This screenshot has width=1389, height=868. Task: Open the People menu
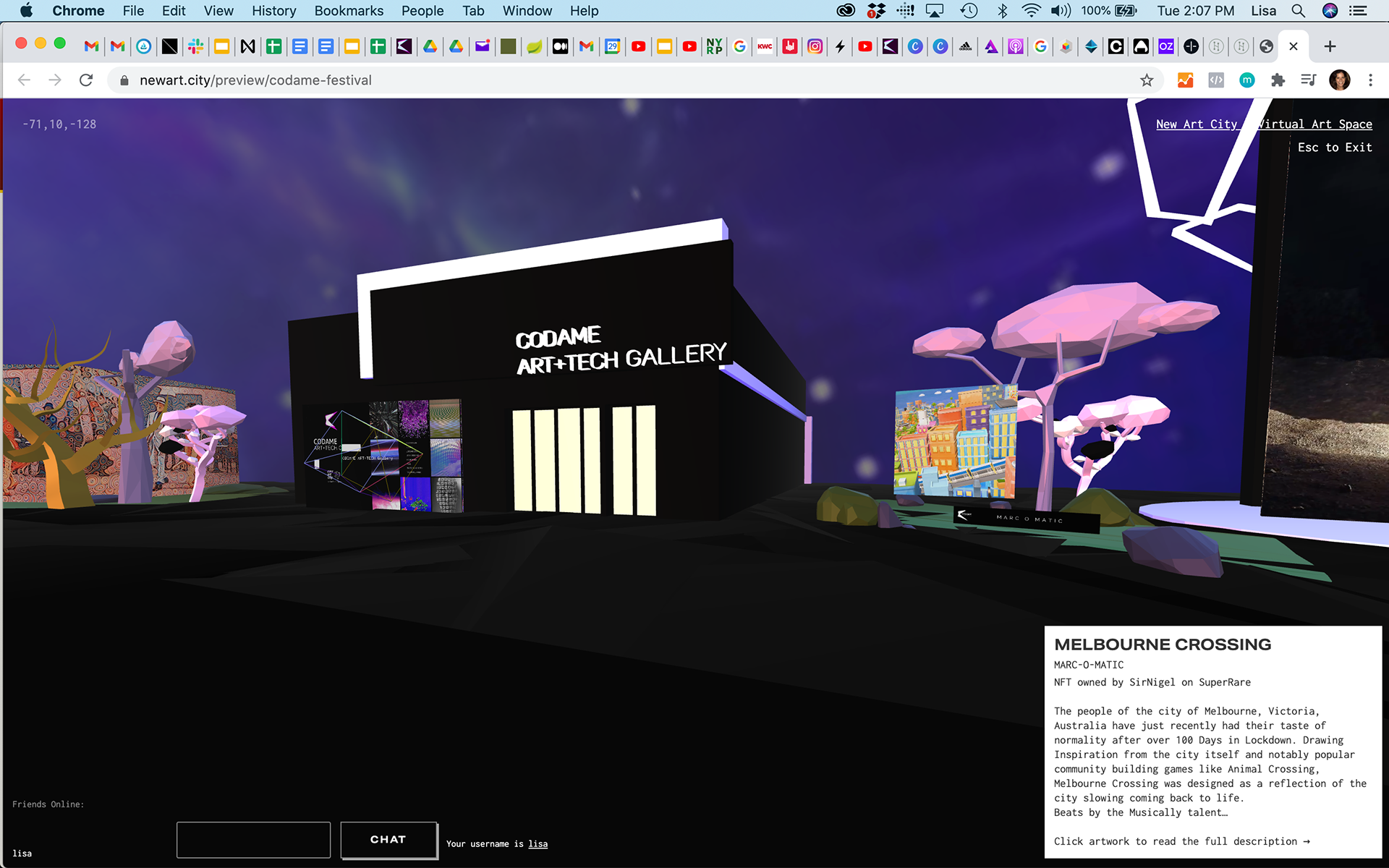tap(422, 11)
